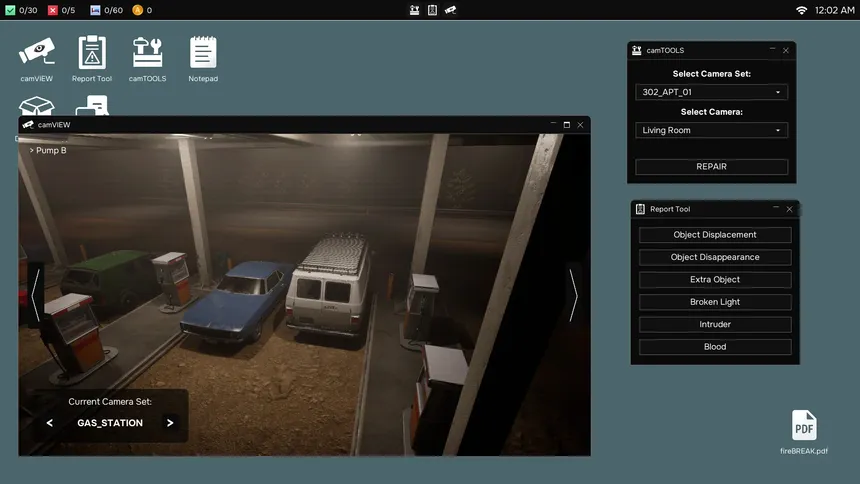
Task: Maximize the camVIEW window
Action: click(567, 125)
